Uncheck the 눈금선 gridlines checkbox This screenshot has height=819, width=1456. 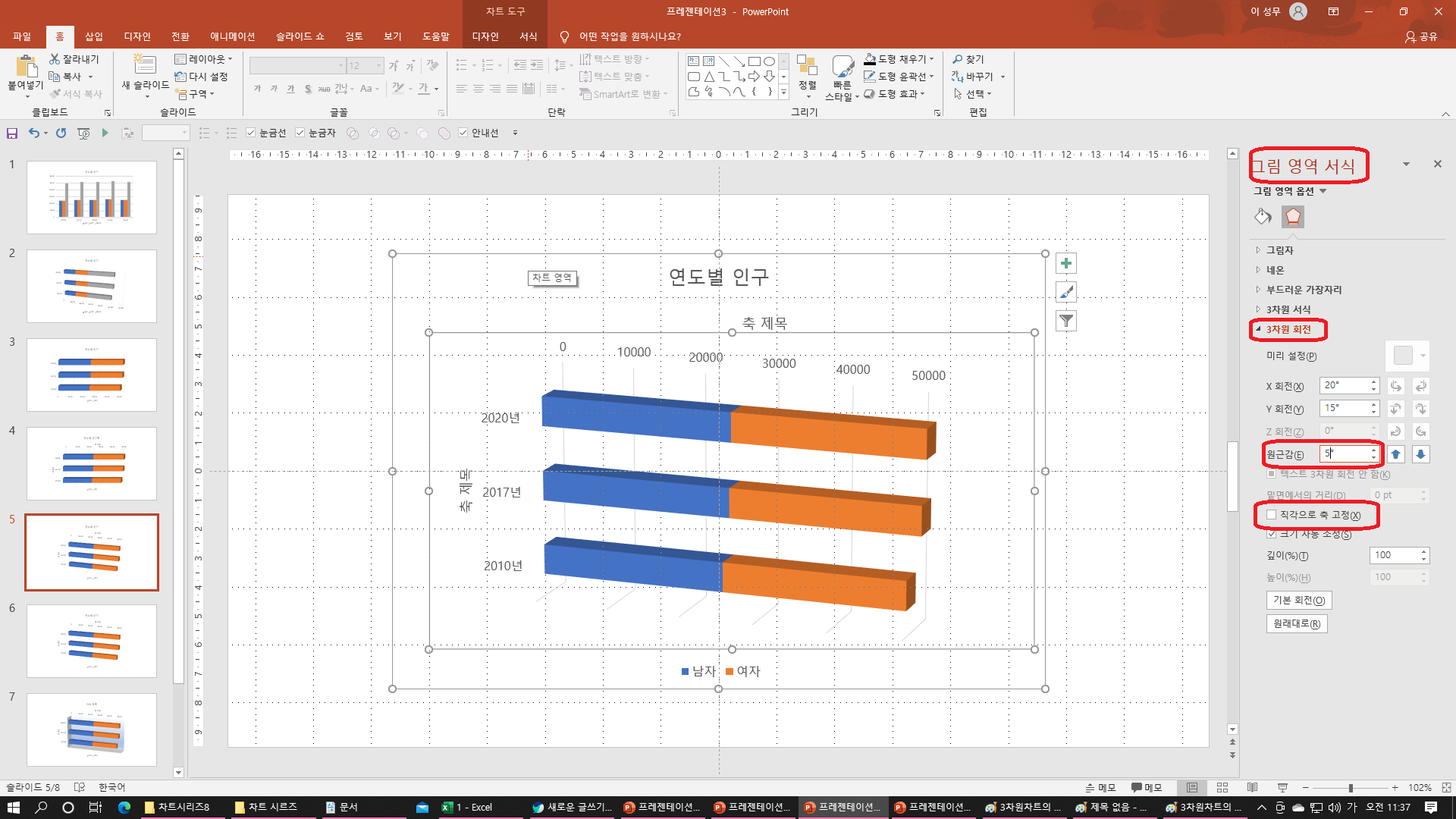pos(251,133)
